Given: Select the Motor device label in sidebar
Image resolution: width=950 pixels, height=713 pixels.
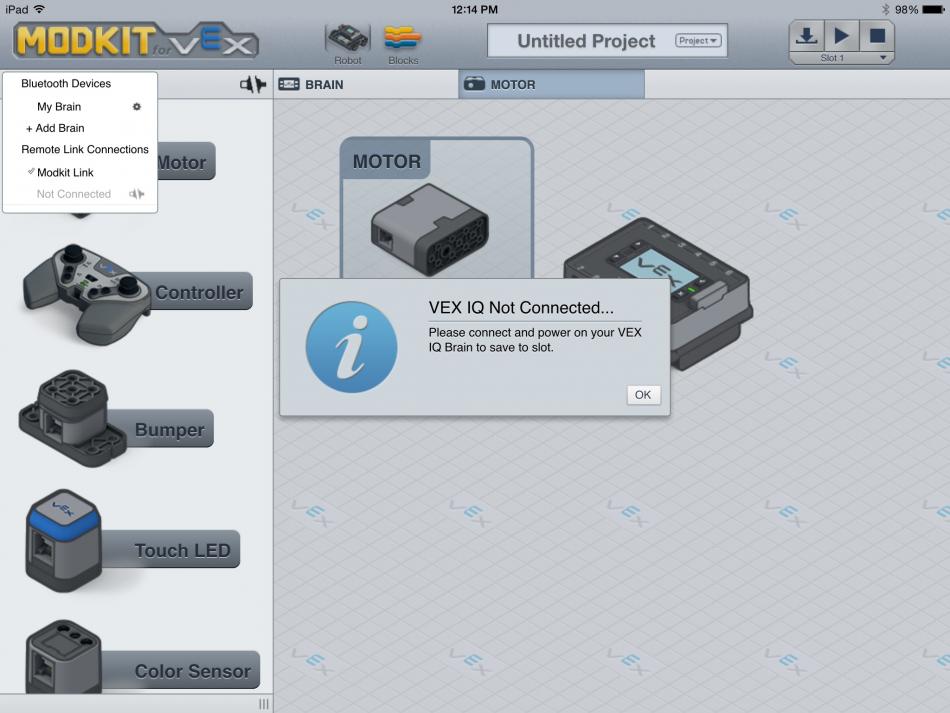Looking at the screenshot, I should (185, 162).
